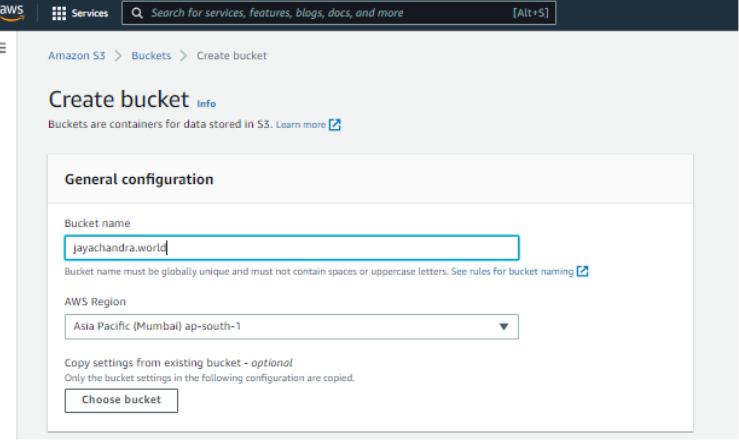Click the Bucket name field label
The height and width of the screenshot is (440, 739).
(x=97, y=223)
